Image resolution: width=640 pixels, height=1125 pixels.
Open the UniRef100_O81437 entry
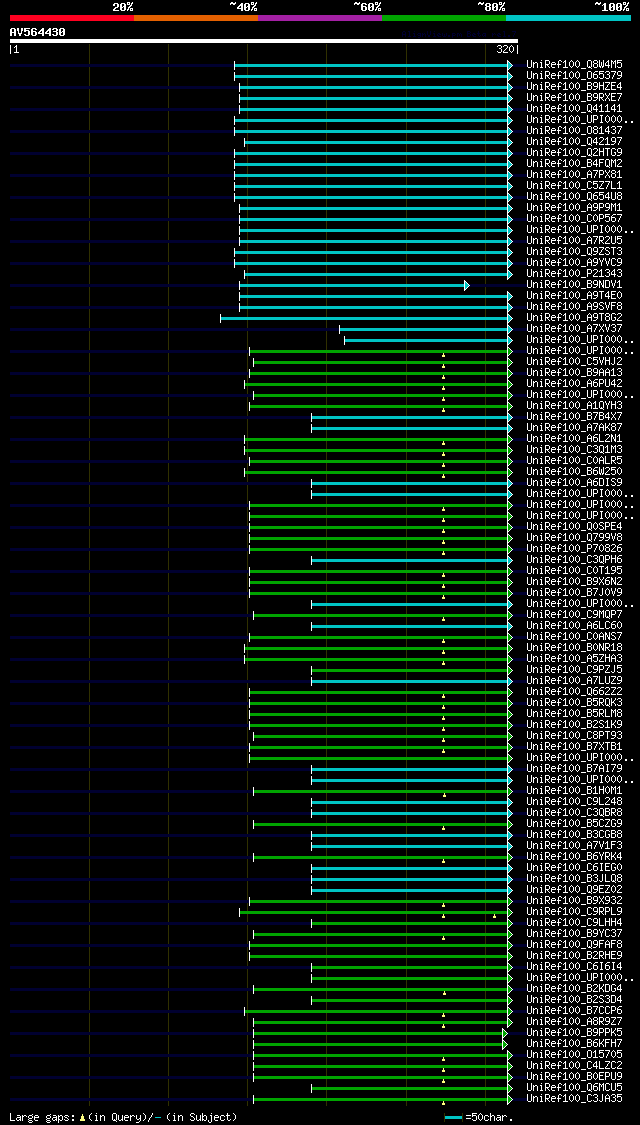click(x=574, y=131)
